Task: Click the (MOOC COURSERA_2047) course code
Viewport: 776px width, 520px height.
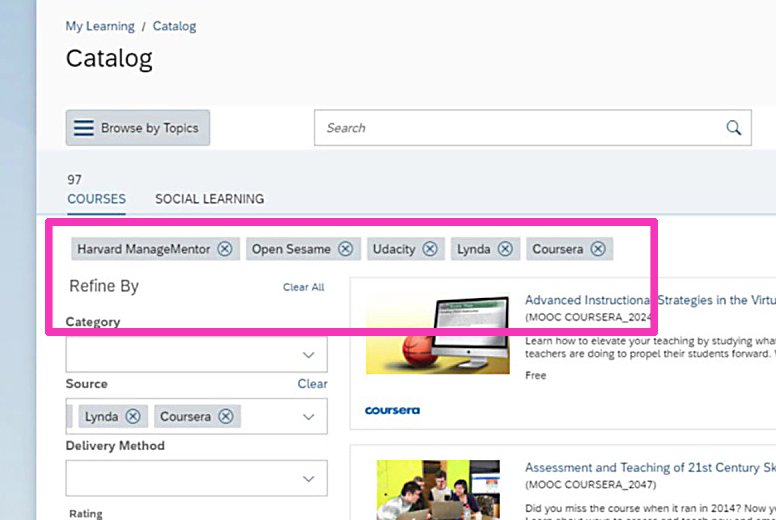Action: pos(591,485)
